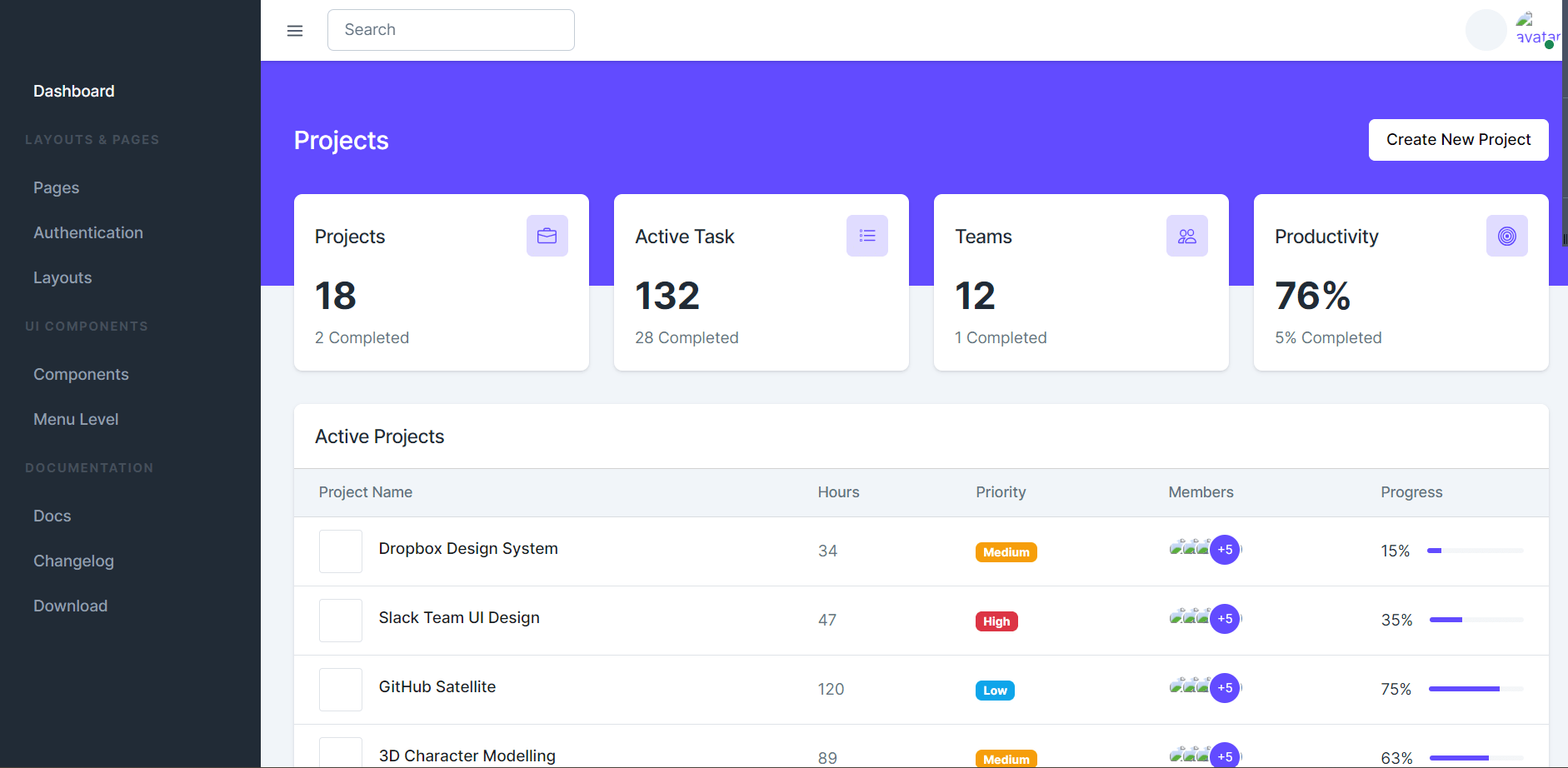This screenshot has width=1568, height=768.
Task: Click the target icon on the Productivity card
Action: click(x=1507, y=236)
